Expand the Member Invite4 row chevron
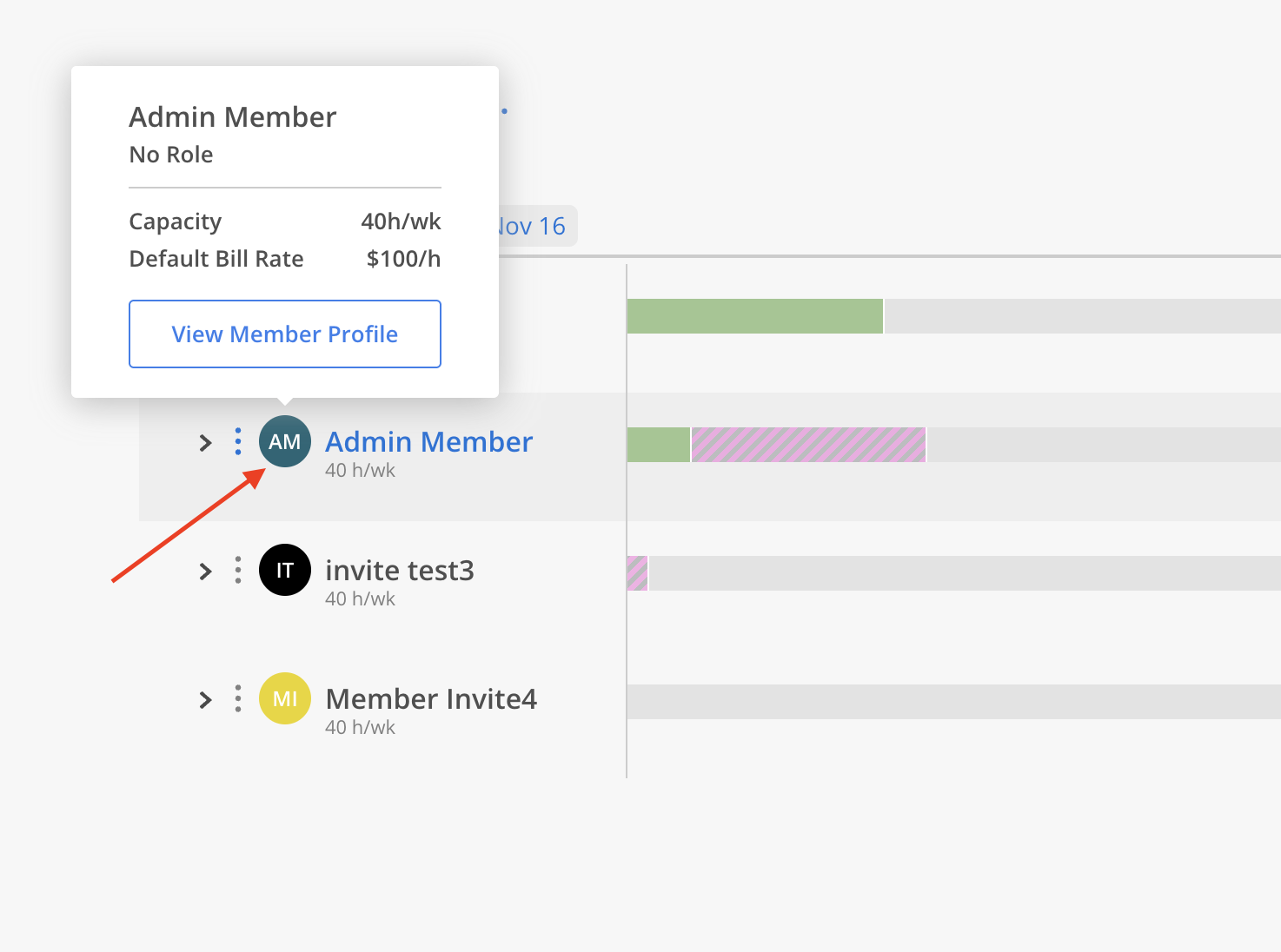Image resolution: width=1281 pixels, height=952 pixels. pyautogui.click(x=205, y=700)
